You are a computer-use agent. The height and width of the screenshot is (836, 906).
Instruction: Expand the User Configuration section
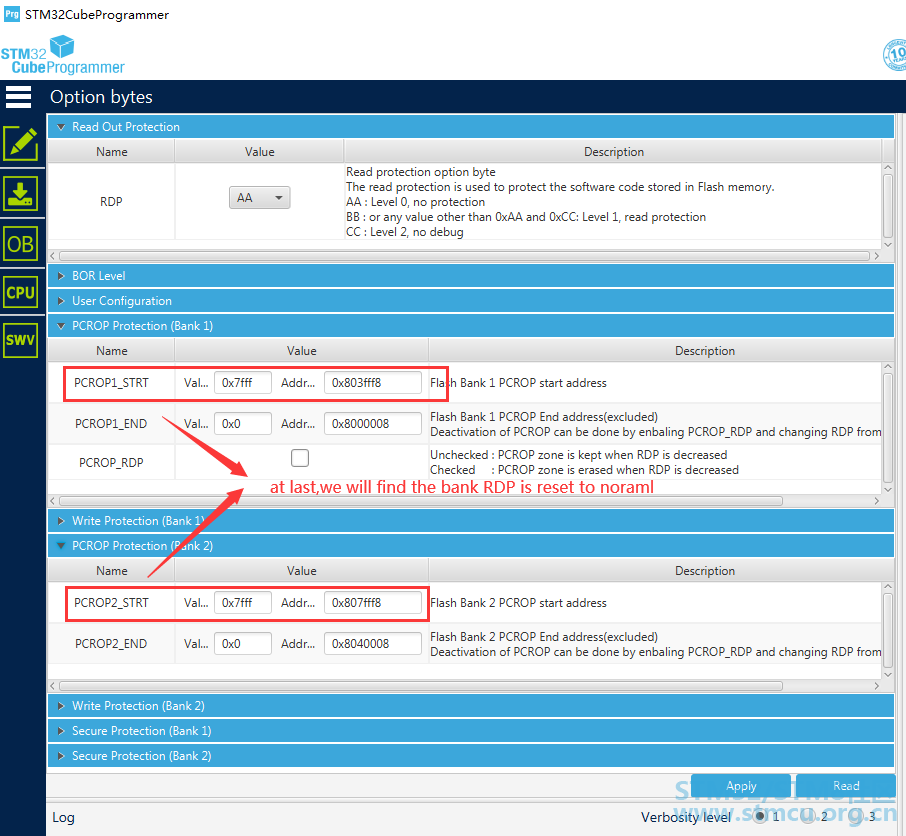tap(470, 300)
